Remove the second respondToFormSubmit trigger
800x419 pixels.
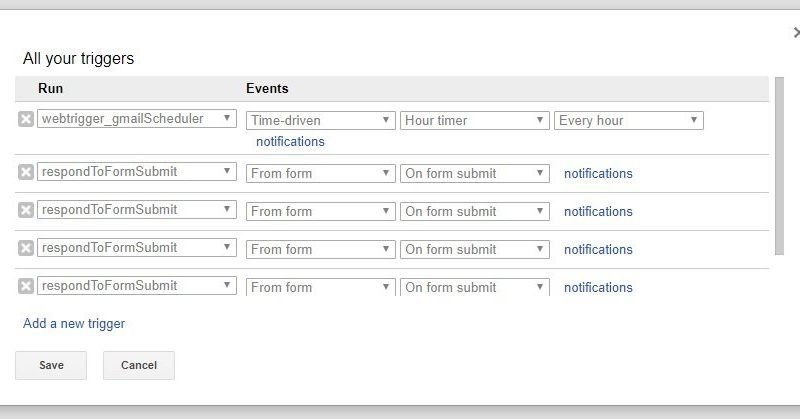[x=26, y=210]
